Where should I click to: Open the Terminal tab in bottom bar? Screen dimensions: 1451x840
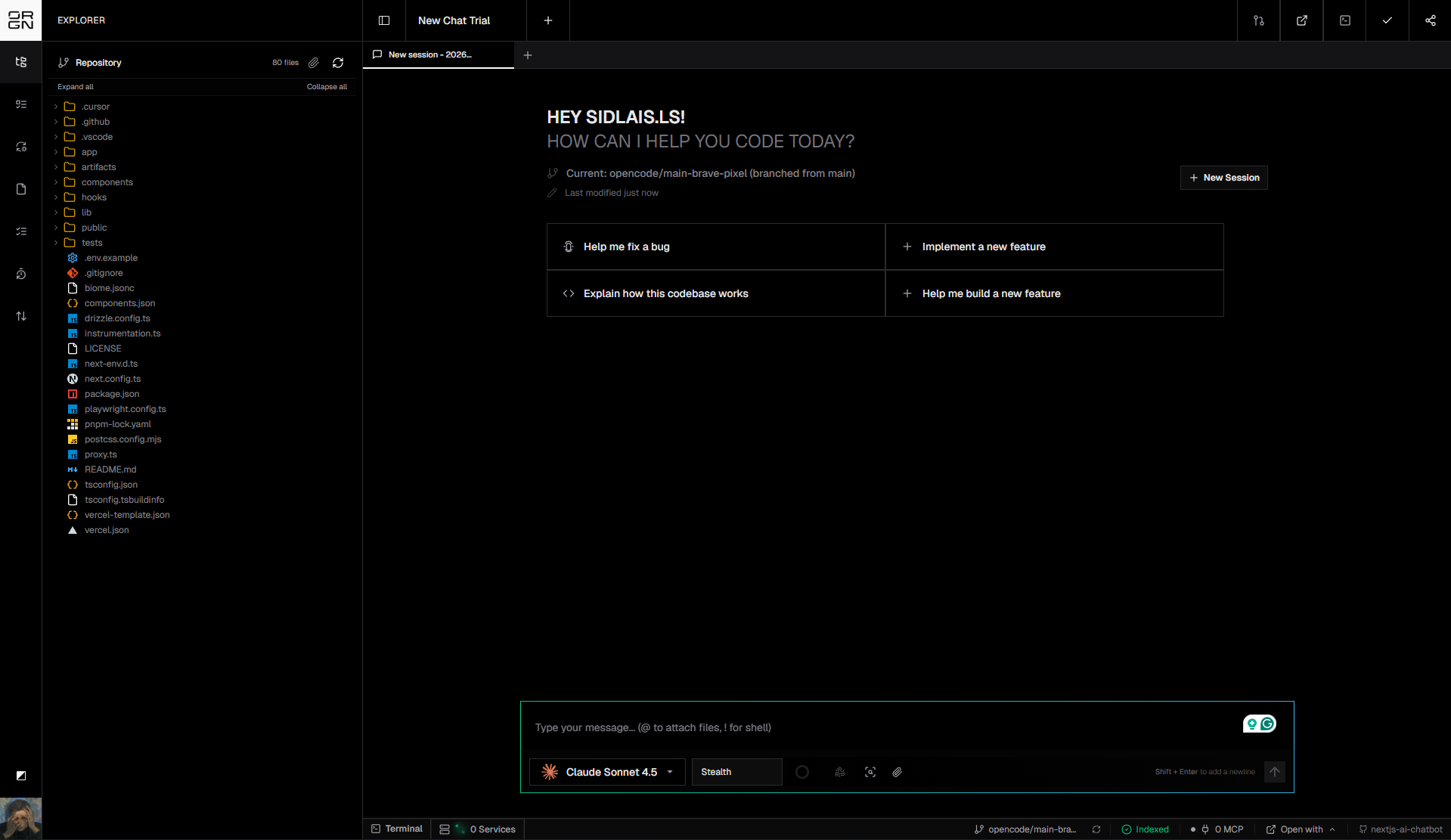[397, 829]
